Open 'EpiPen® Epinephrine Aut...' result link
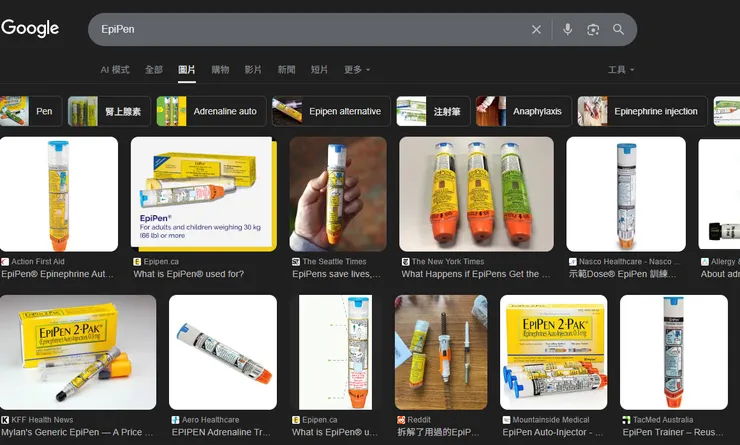 [x=58, y=274]
